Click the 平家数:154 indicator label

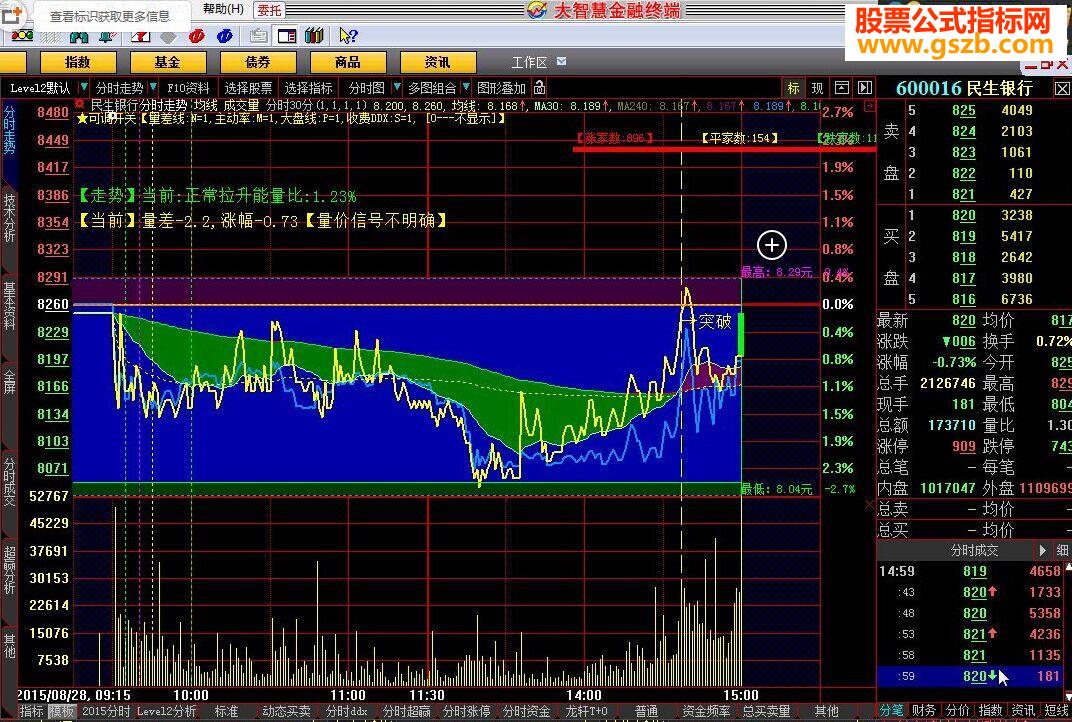coord(740,138)
